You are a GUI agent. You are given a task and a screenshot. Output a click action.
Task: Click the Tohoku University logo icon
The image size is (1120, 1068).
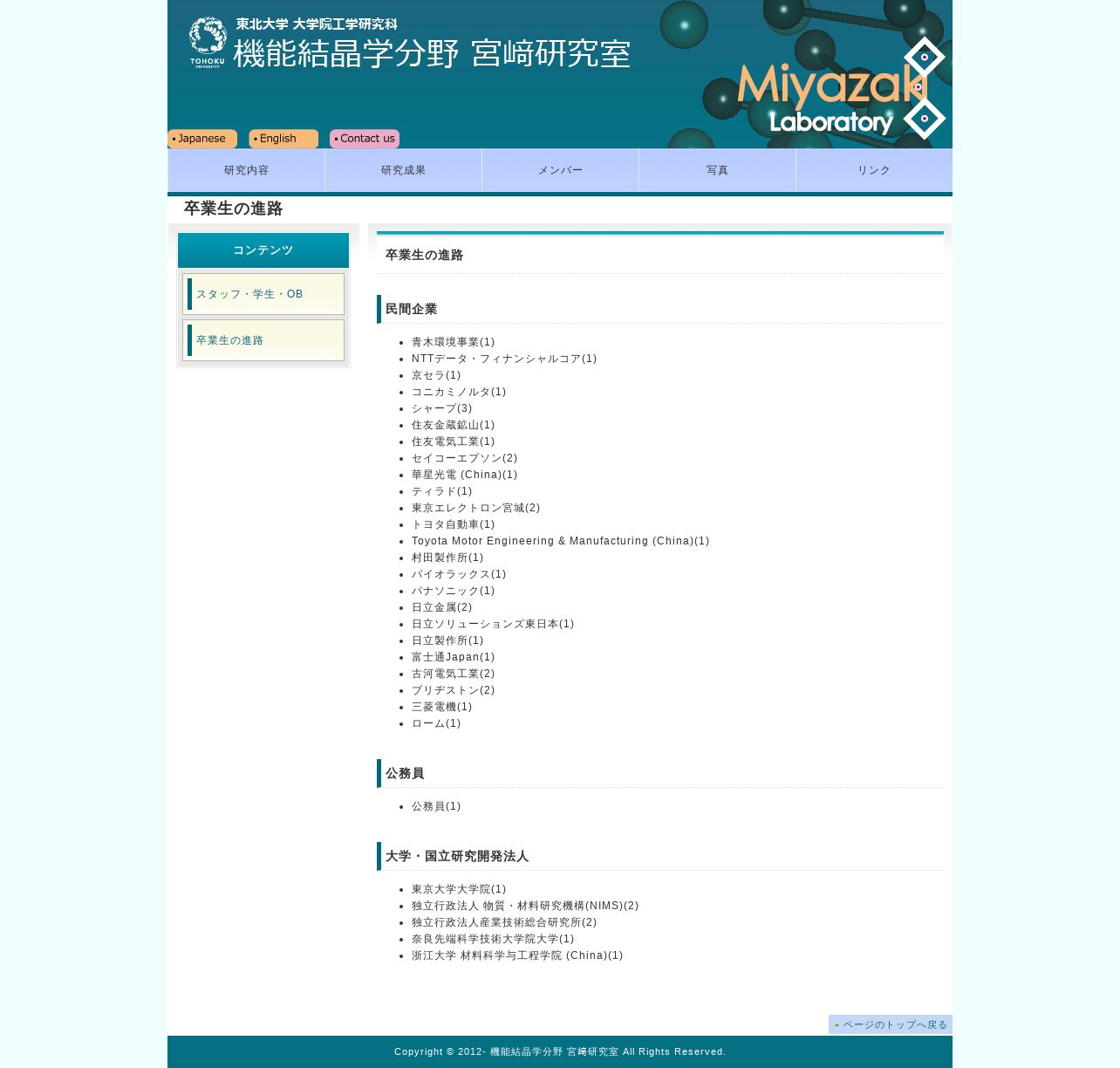208,42
